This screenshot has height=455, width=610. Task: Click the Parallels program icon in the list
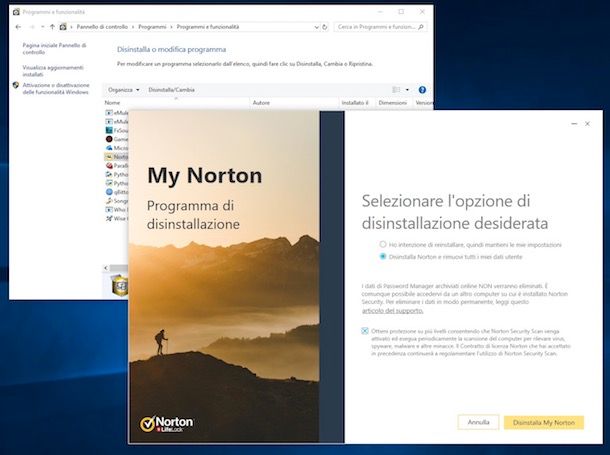(x=109, y=165)
